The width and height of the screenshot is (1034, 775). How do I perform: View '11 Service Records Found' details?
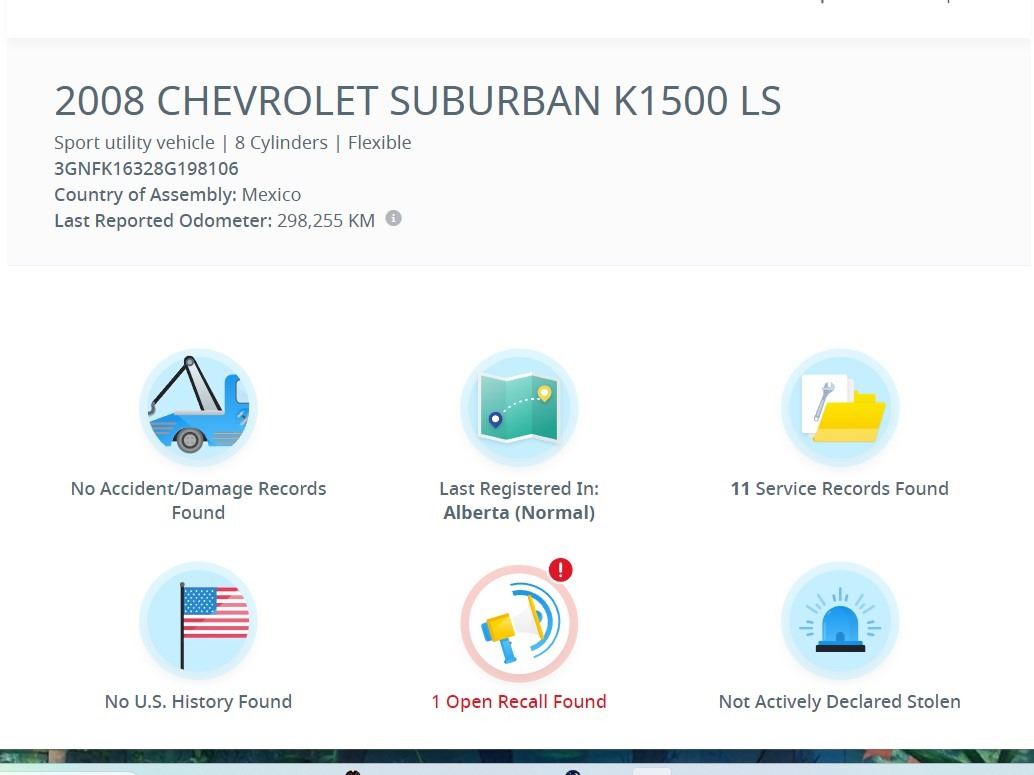tap(839, 489)
